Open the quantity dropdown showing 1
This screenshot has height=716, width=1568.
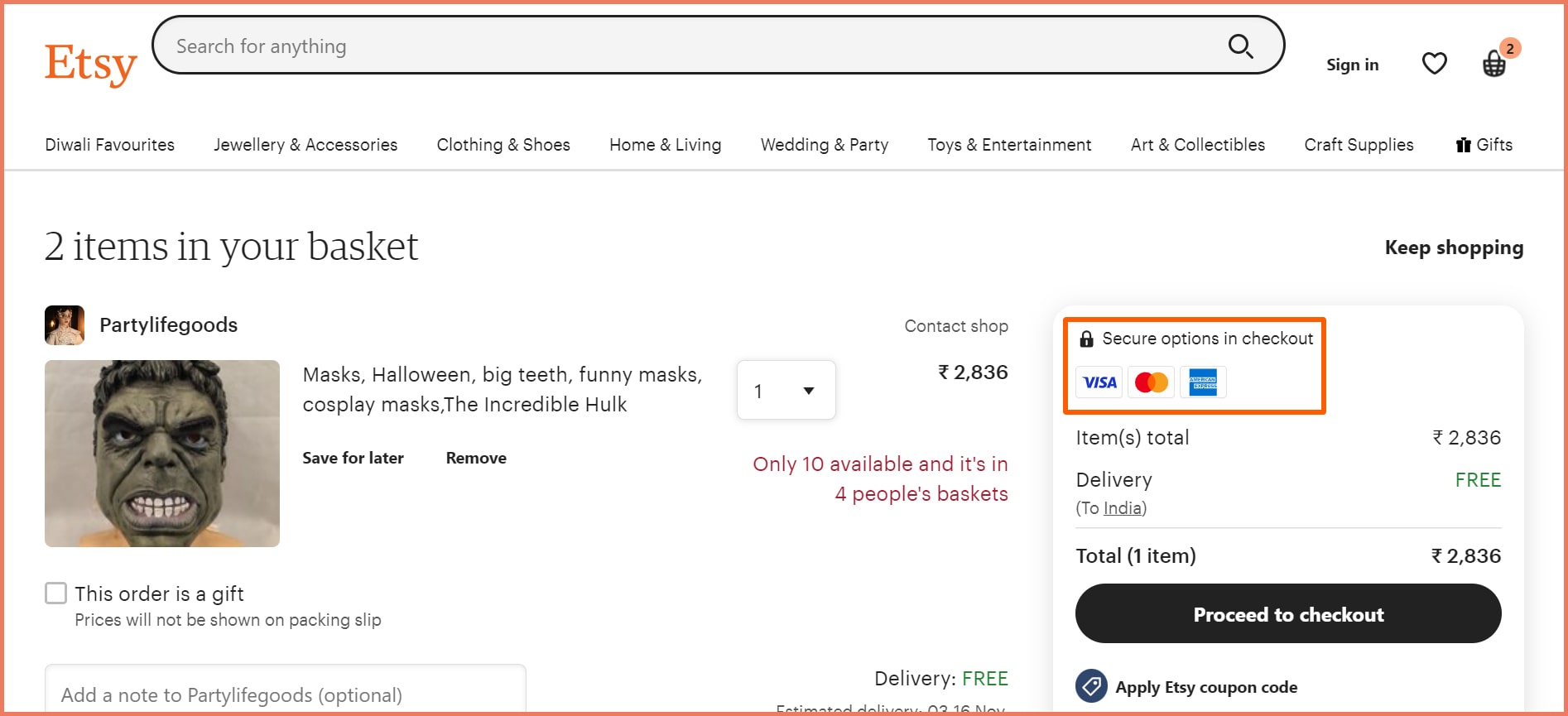pyautogui.click(x=786, y=390)
